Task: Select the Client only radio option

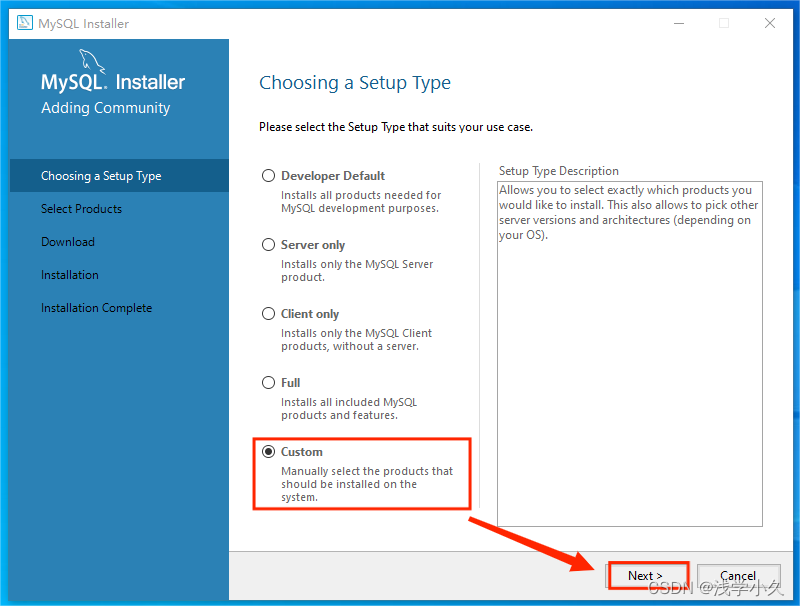Action: coord(268,314)
